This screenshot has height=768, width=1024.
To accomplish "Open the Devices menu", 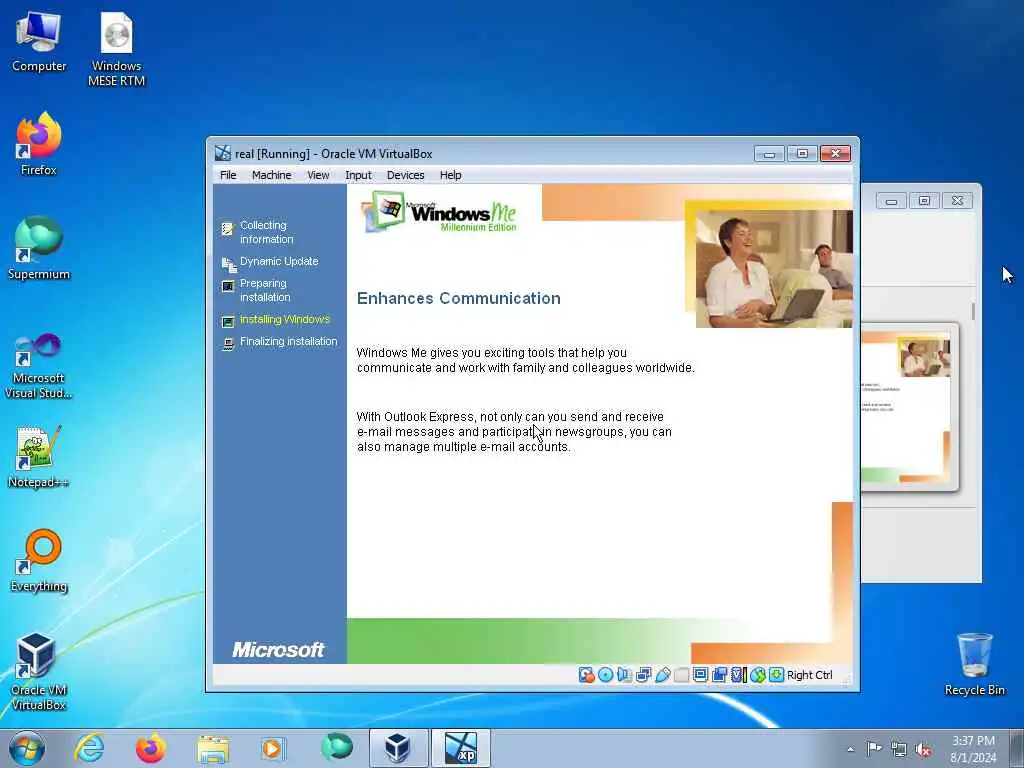I will click(x=405, y=175).
